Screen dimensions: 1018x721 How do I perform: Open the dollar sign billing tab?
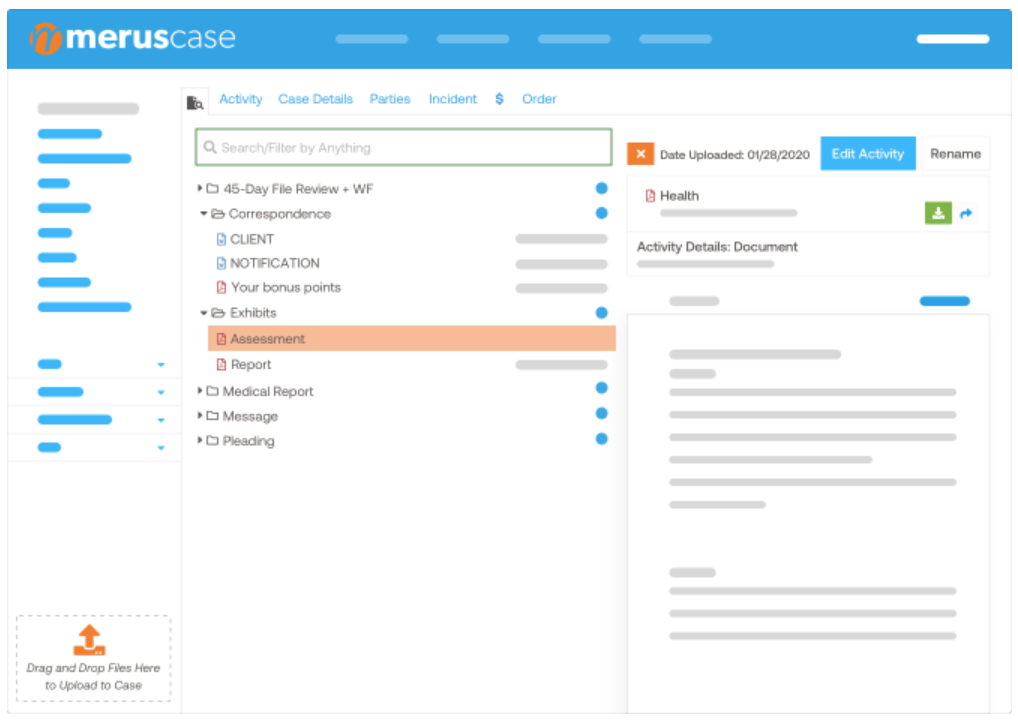499,99
